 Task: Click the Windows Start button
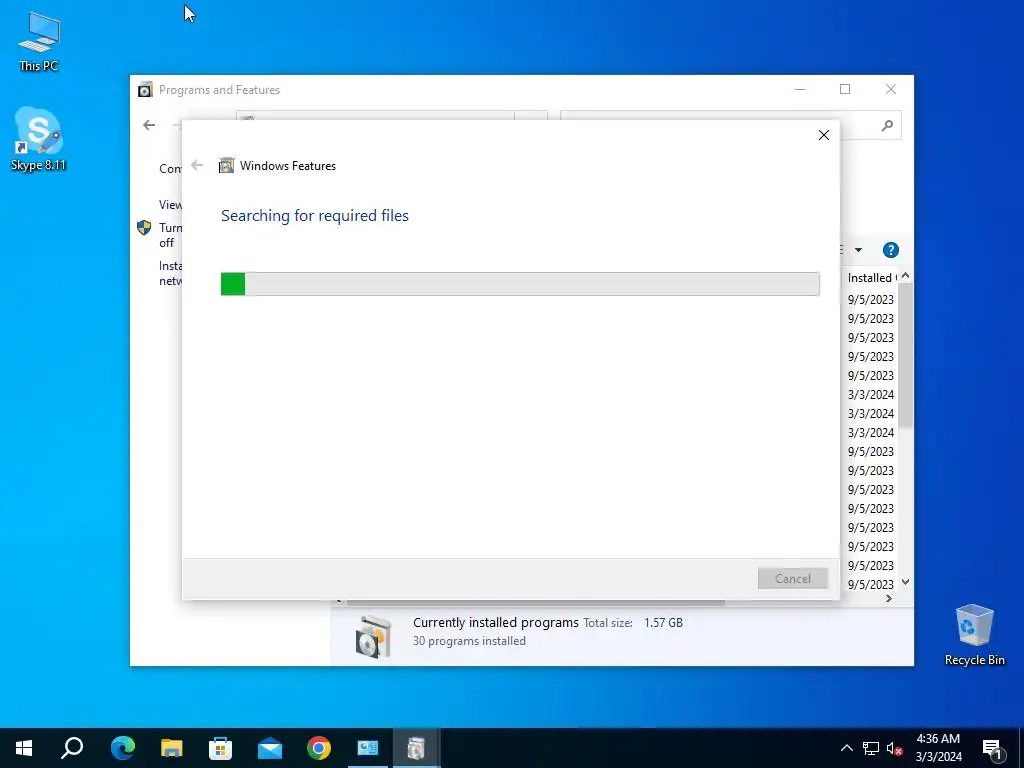[x=24, y=748]
